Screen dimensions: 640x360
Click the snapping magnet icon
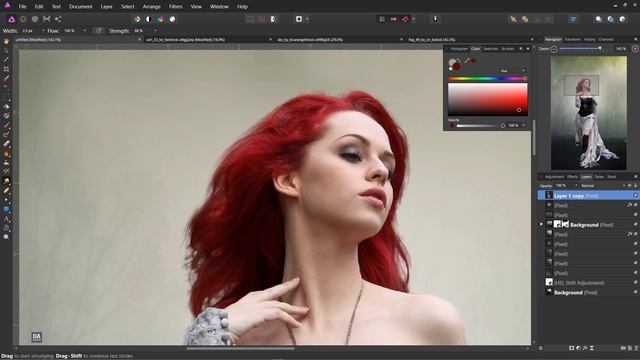pyautogui.click(x=405, y=19)
